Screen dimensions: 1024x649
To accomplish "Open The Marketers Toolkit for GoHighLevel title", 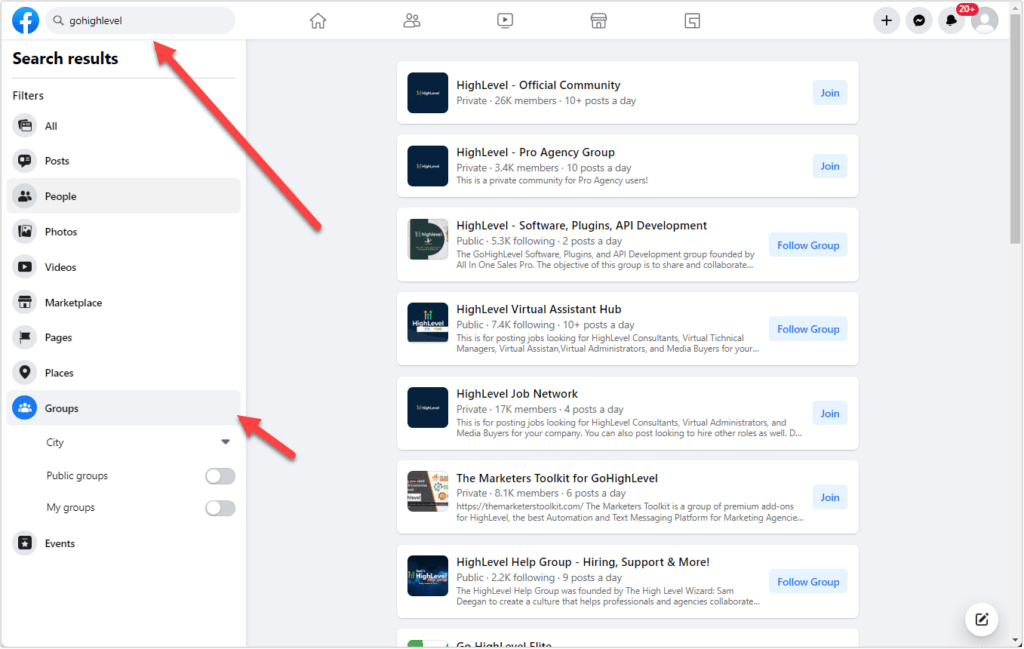I will pyautogui.click(x=557, y=478).
